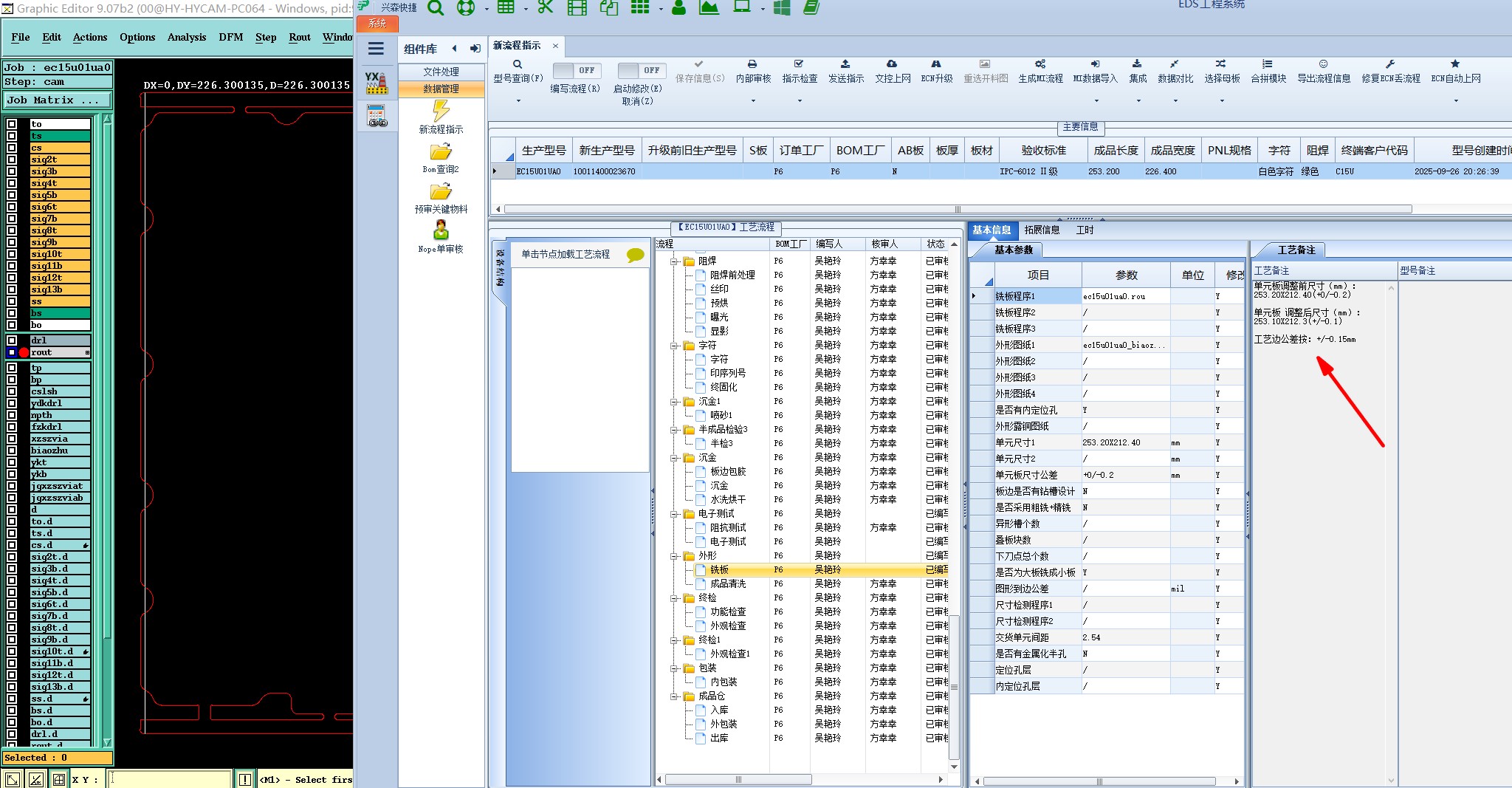Select 文件处理 section button
1512x788 pixels.
pos(441,72)
